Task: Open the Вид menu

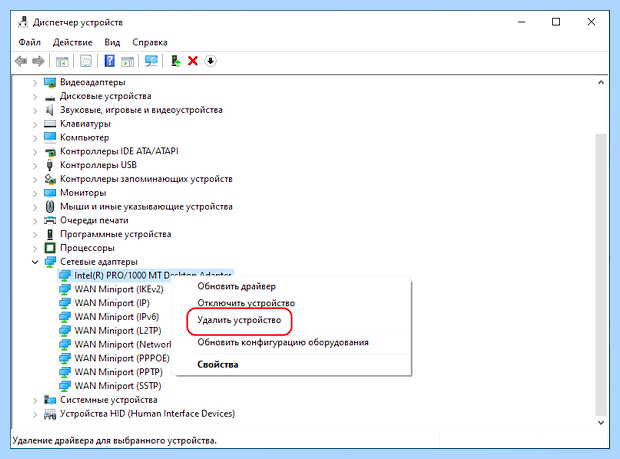Action: click(x=112, y=42)
